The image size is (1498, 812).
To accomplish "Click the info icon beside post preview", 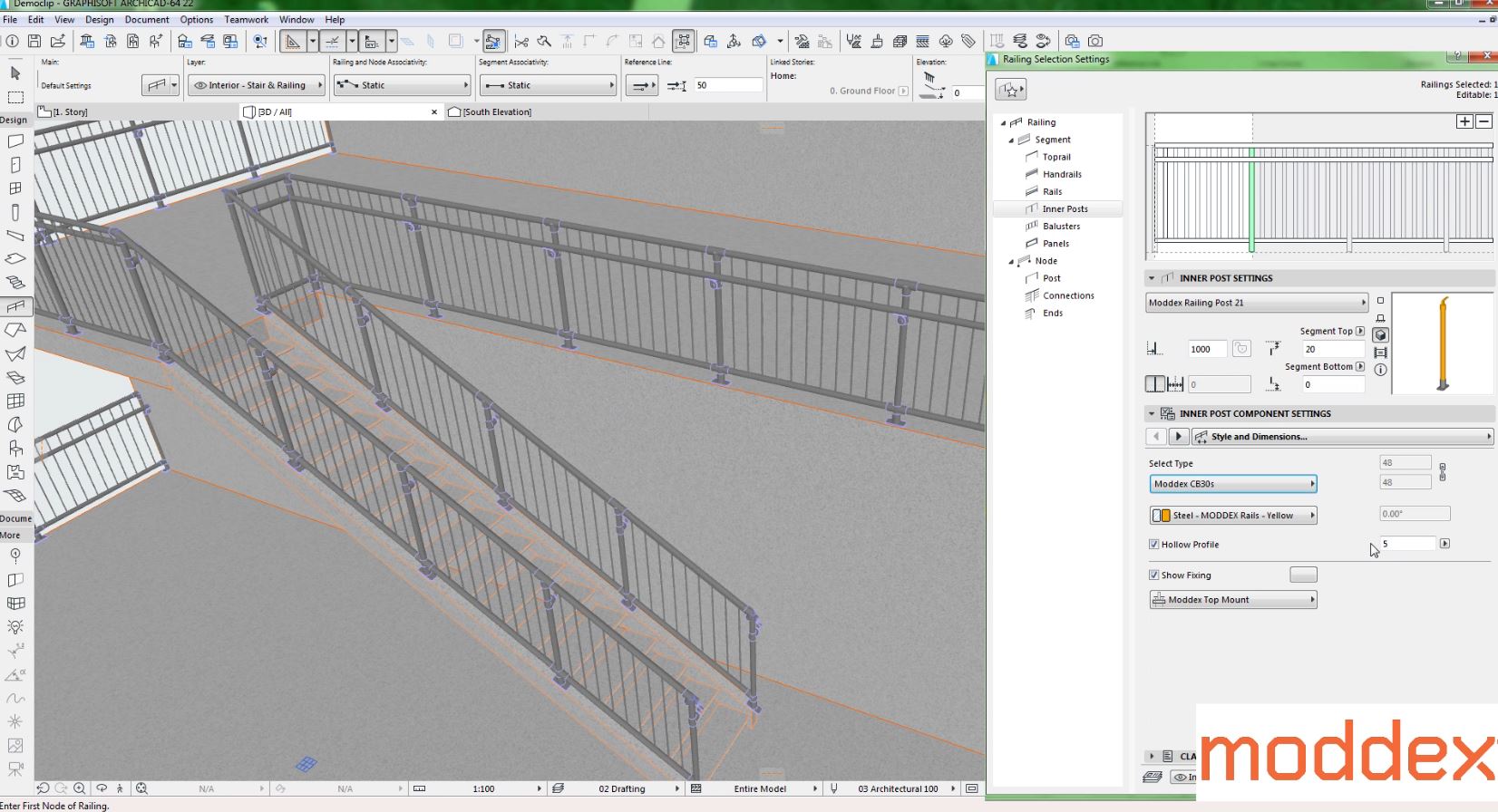I will click(x=1380, y=370).
